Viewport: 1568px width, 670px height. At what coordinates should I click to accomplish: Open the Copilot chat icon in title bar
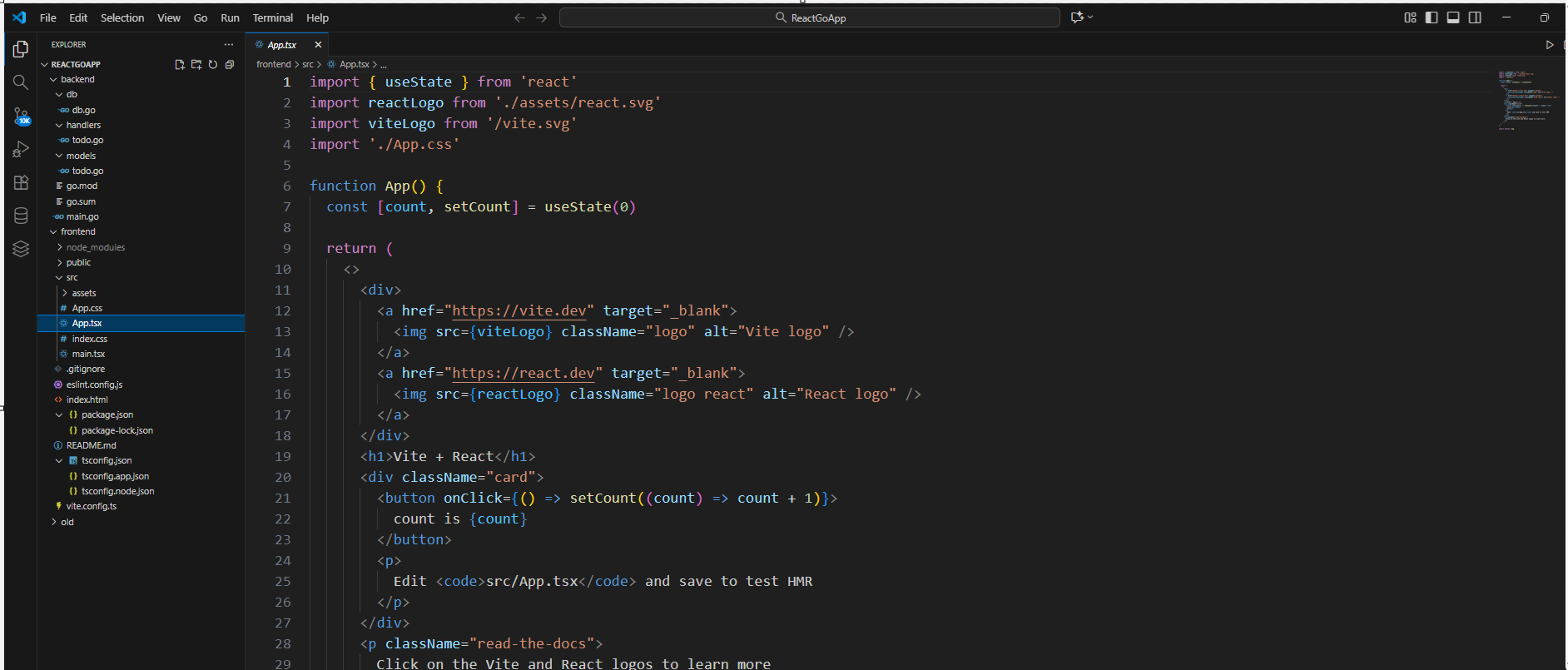click(x=1077, y=17)
